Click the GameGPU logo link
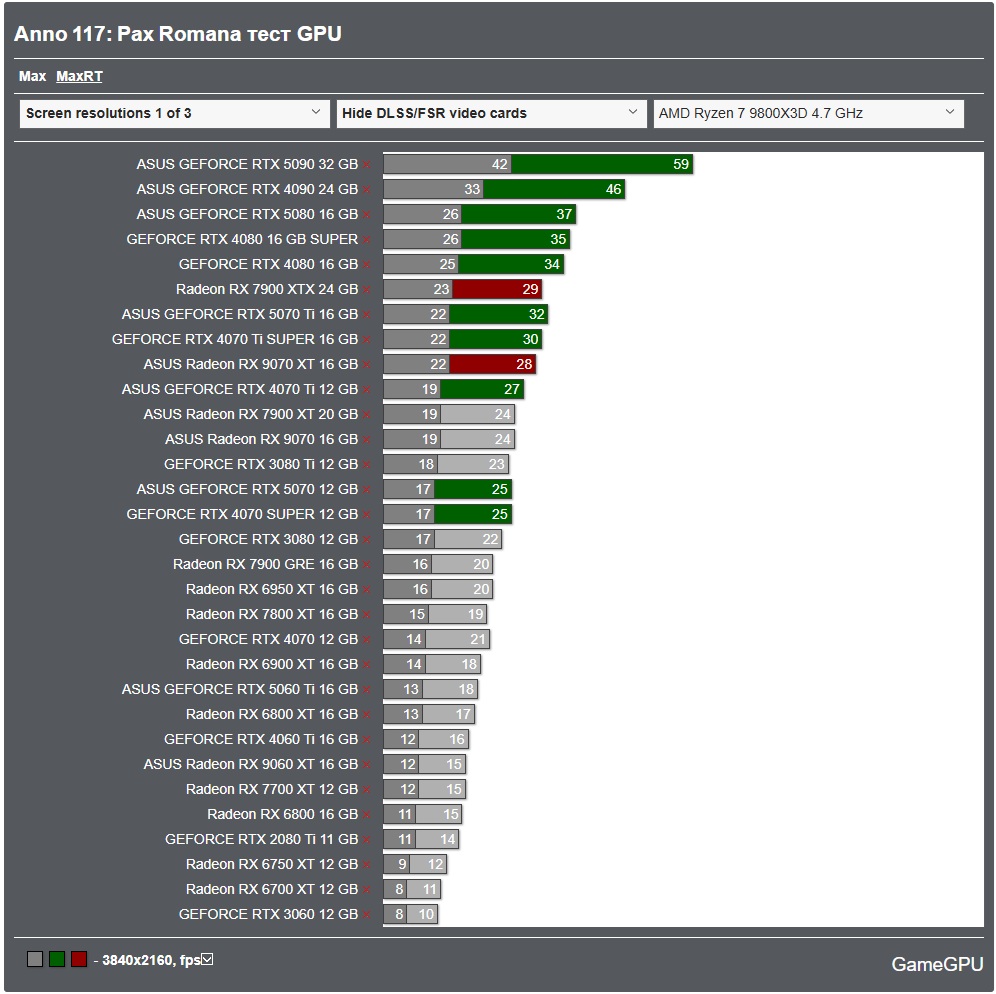 pyautogui.click(x=936, y=965)
